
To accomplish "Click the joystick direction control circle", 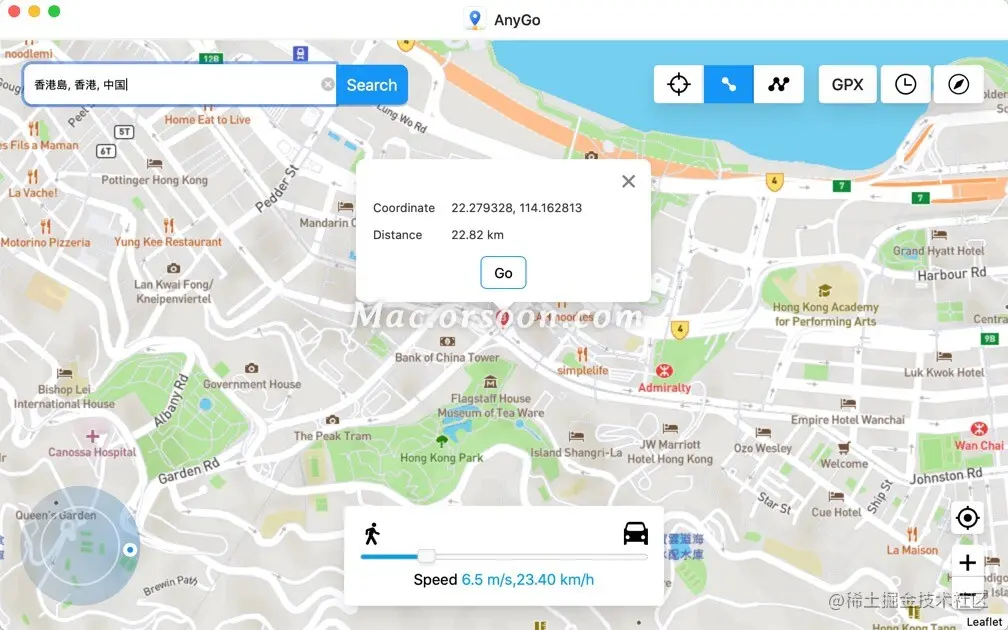I will click(80, 545).
